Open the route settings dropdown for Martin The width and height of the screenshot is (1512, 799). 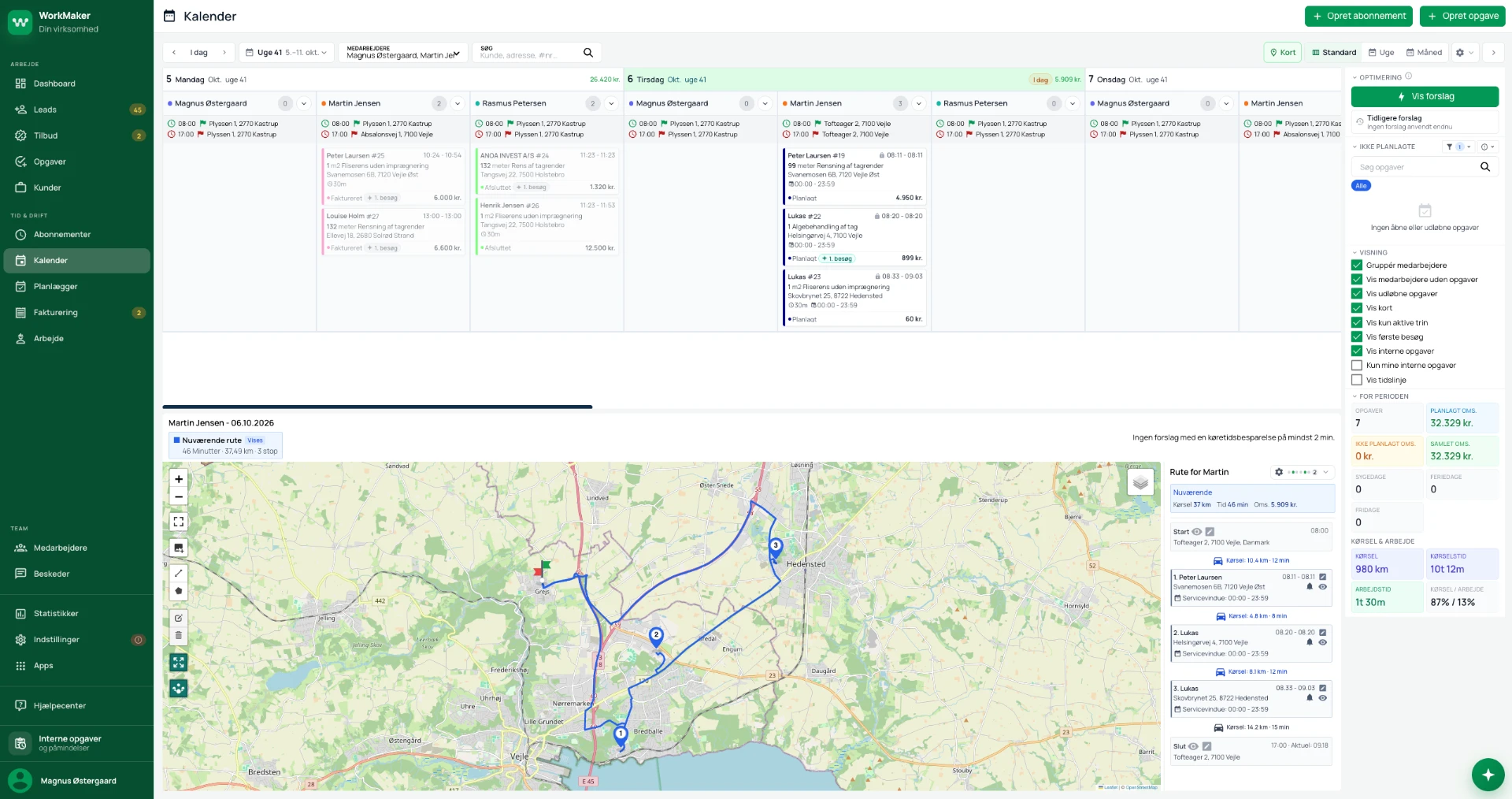pyautogui.click(x=1302, y=472)
